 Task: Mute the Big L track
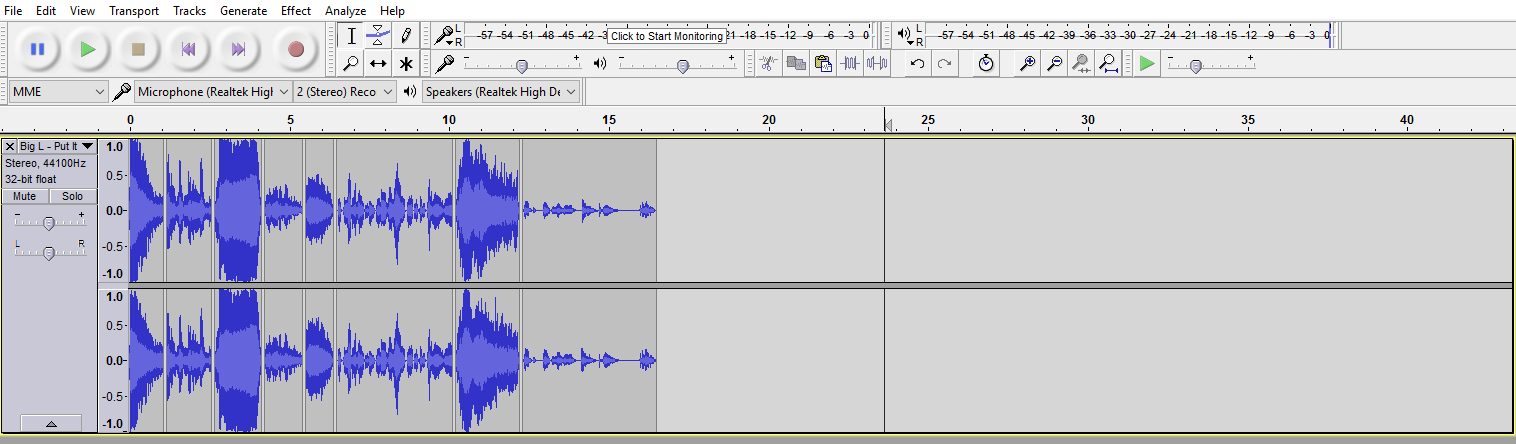[x=25, y=196]
